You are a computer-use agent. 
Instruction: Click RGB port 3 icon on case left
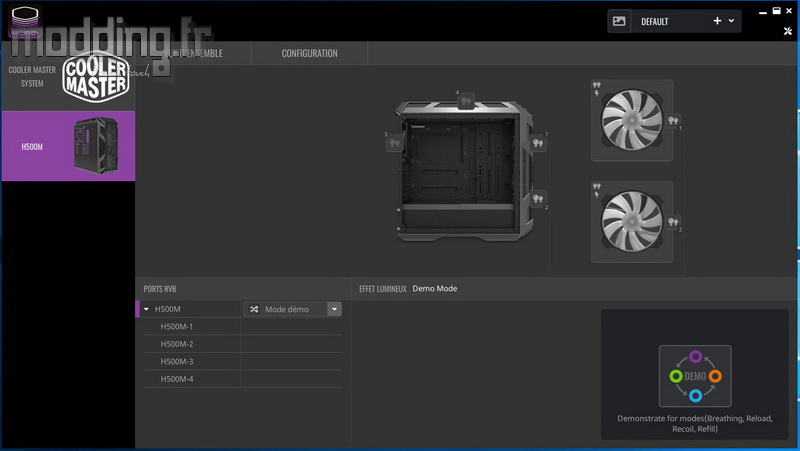(x=394, y=143)
